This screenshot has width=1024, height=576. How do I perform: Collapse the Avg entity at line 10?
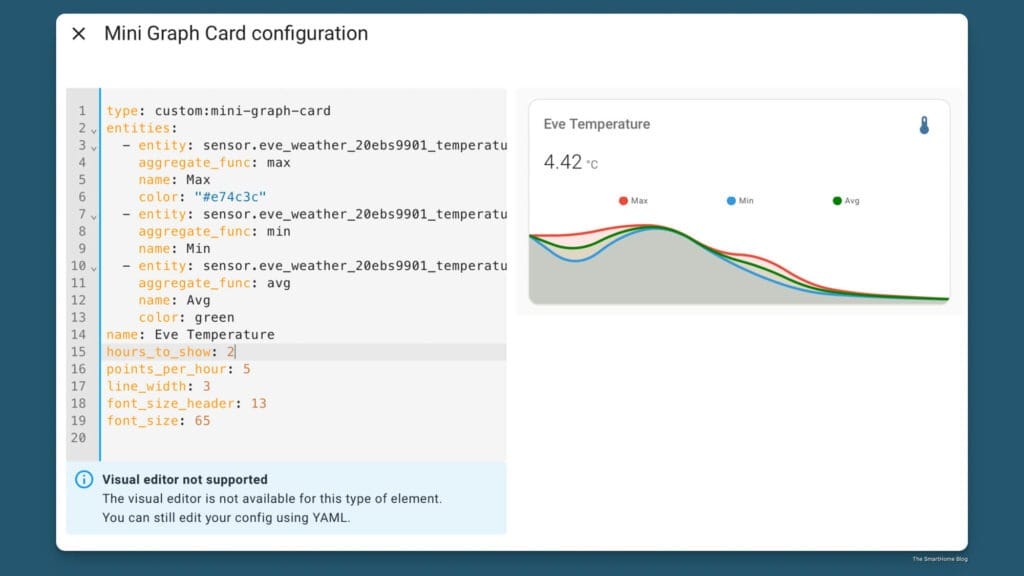pyautogui.click(x=92, y=266)
